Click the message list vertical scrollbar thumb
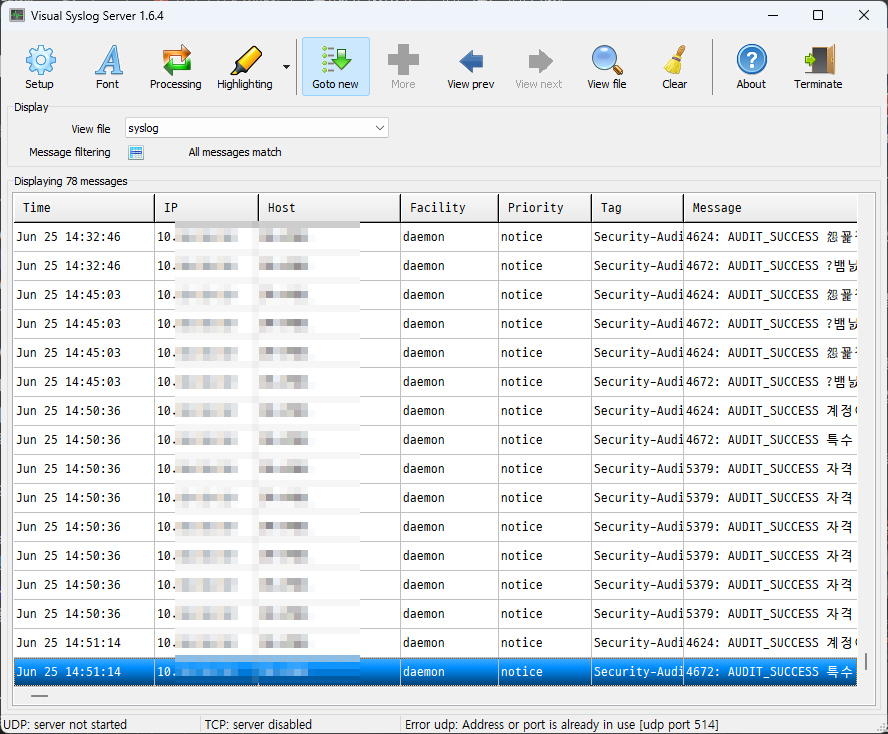 866,661
